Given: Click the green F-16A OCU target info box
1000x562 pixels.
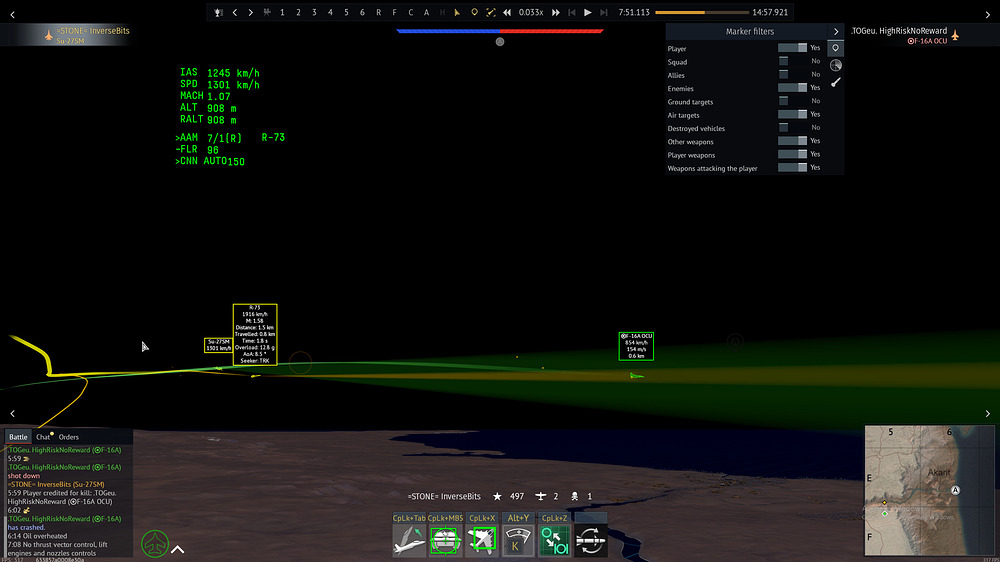Looking at the screenshot, I should pos(636,346).
